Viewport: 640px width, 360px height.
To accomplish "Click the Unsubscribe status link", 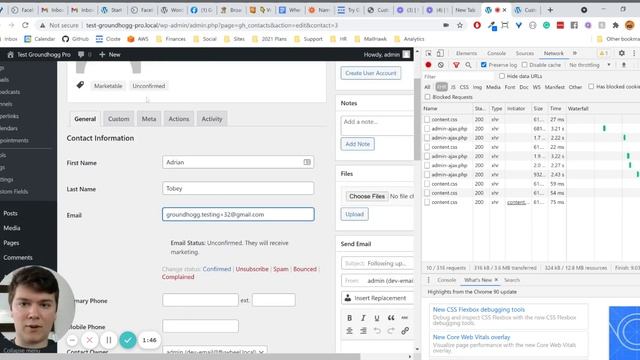I will pos(252,269).
